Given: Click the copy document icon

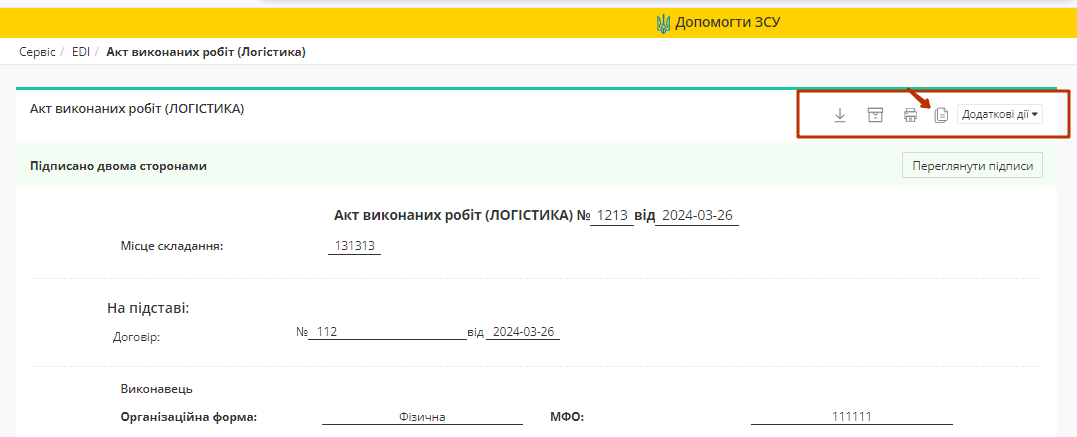Looking at the screenshot, I should coord(941,115).
